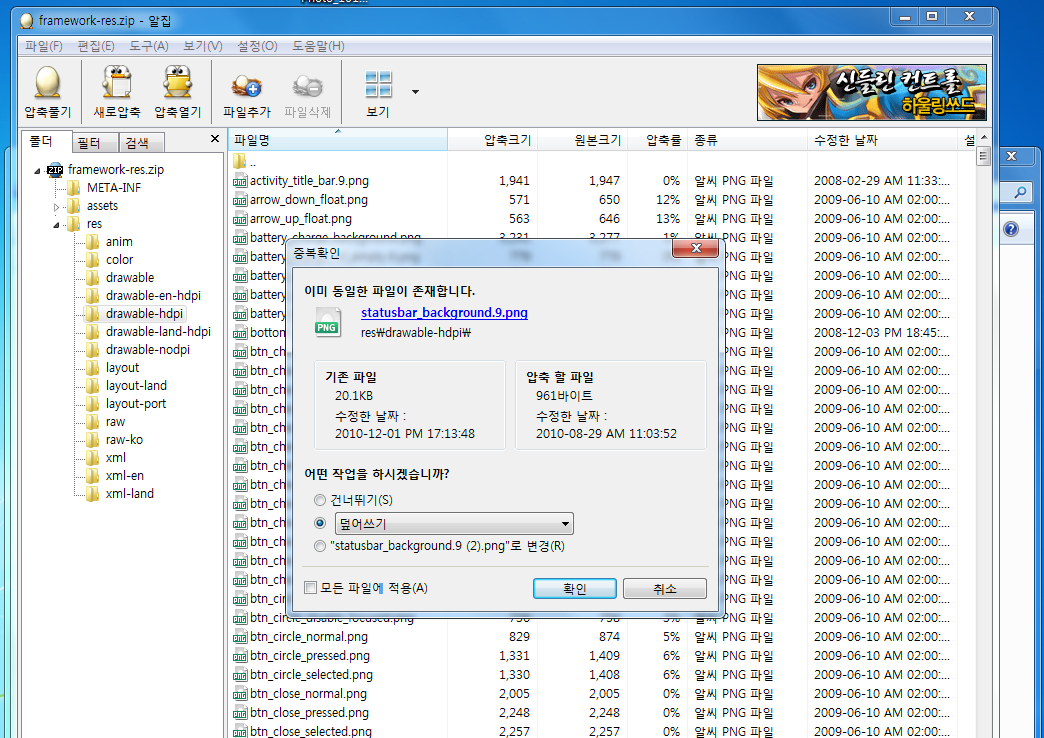
Task: Click the 취소 (Cancel) button
Action: tap(665, 589)
